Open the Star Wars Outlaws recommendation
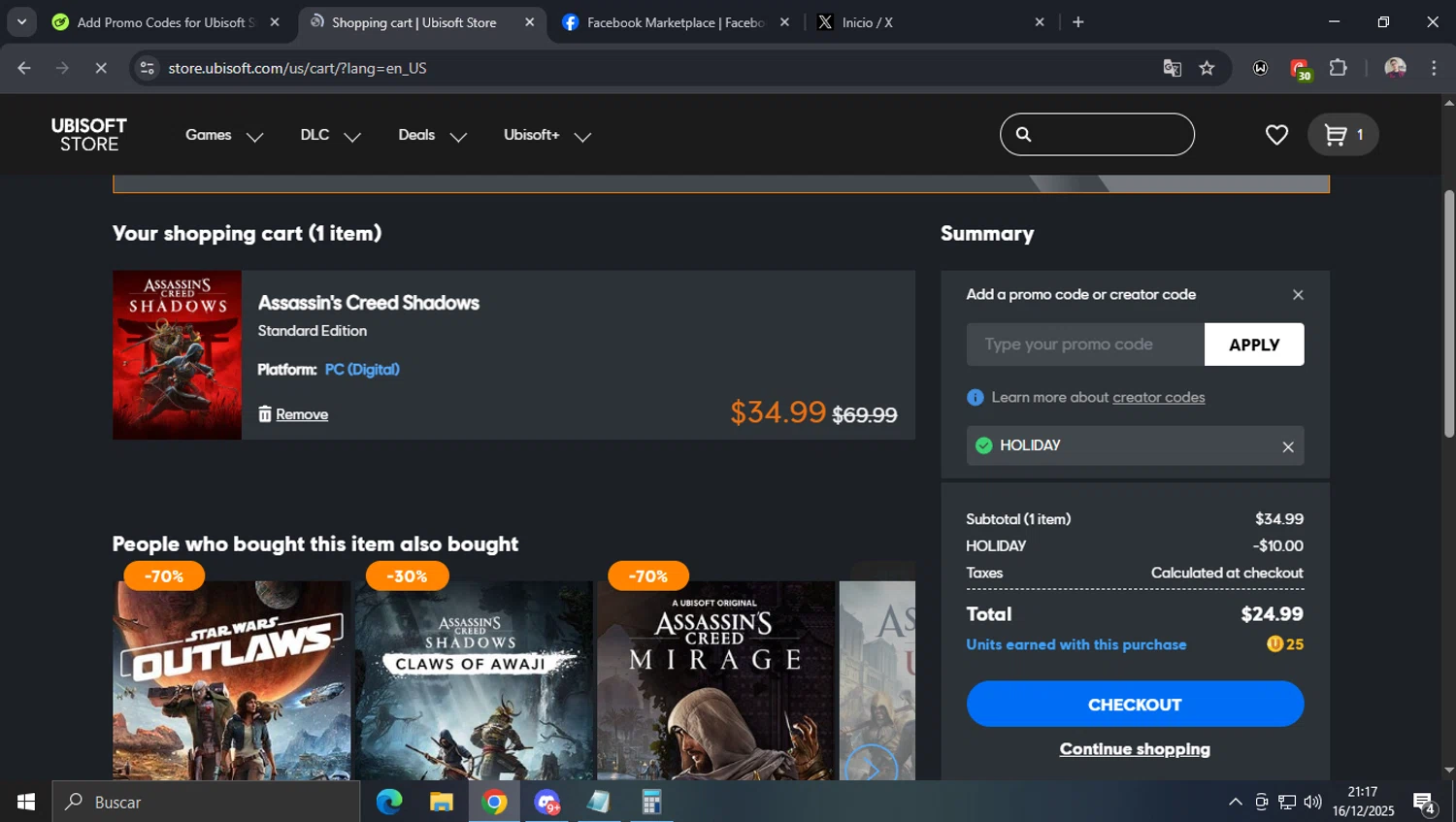Screen dimensions: 1456x822 (232, 681)
